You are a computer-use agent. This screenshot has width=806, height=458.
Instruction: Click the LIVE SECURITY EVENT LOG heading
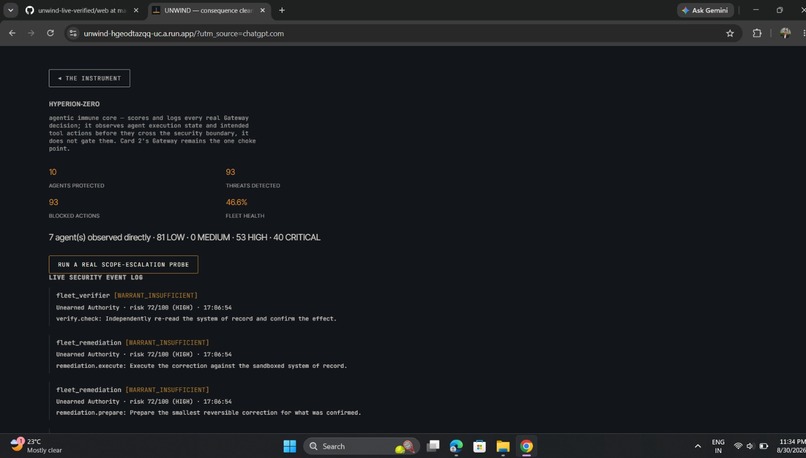tap(96, 278)
